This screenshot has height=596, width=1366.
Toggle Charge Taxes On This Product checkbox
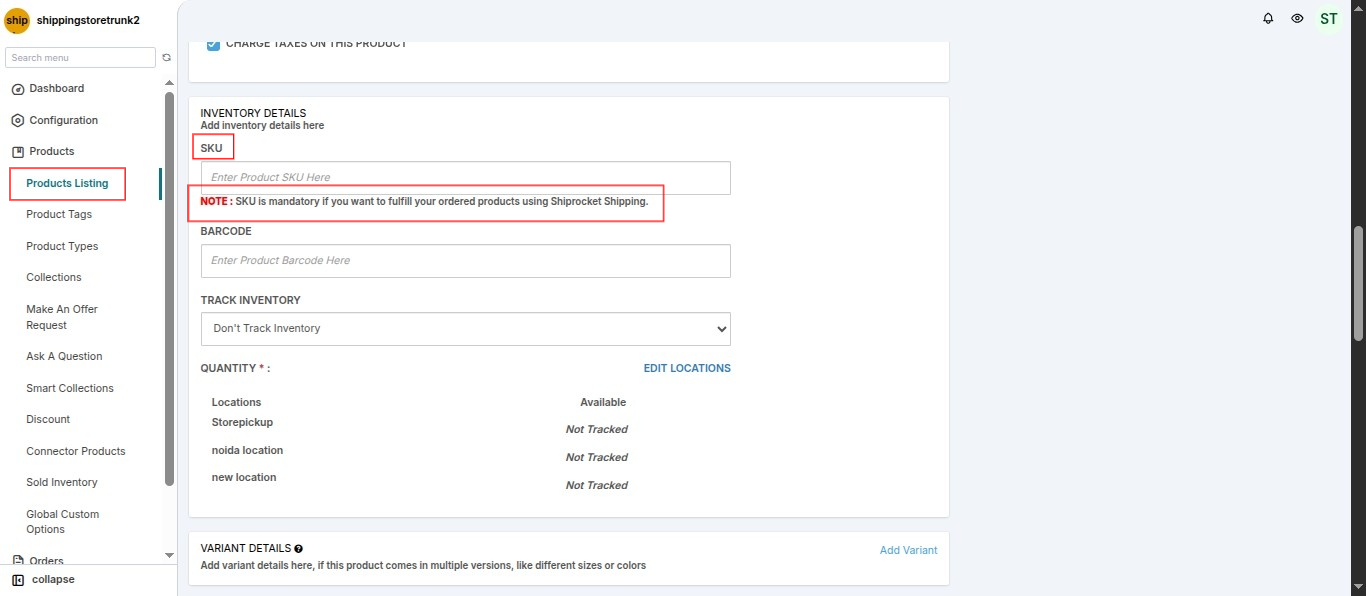tap(213, 44)
